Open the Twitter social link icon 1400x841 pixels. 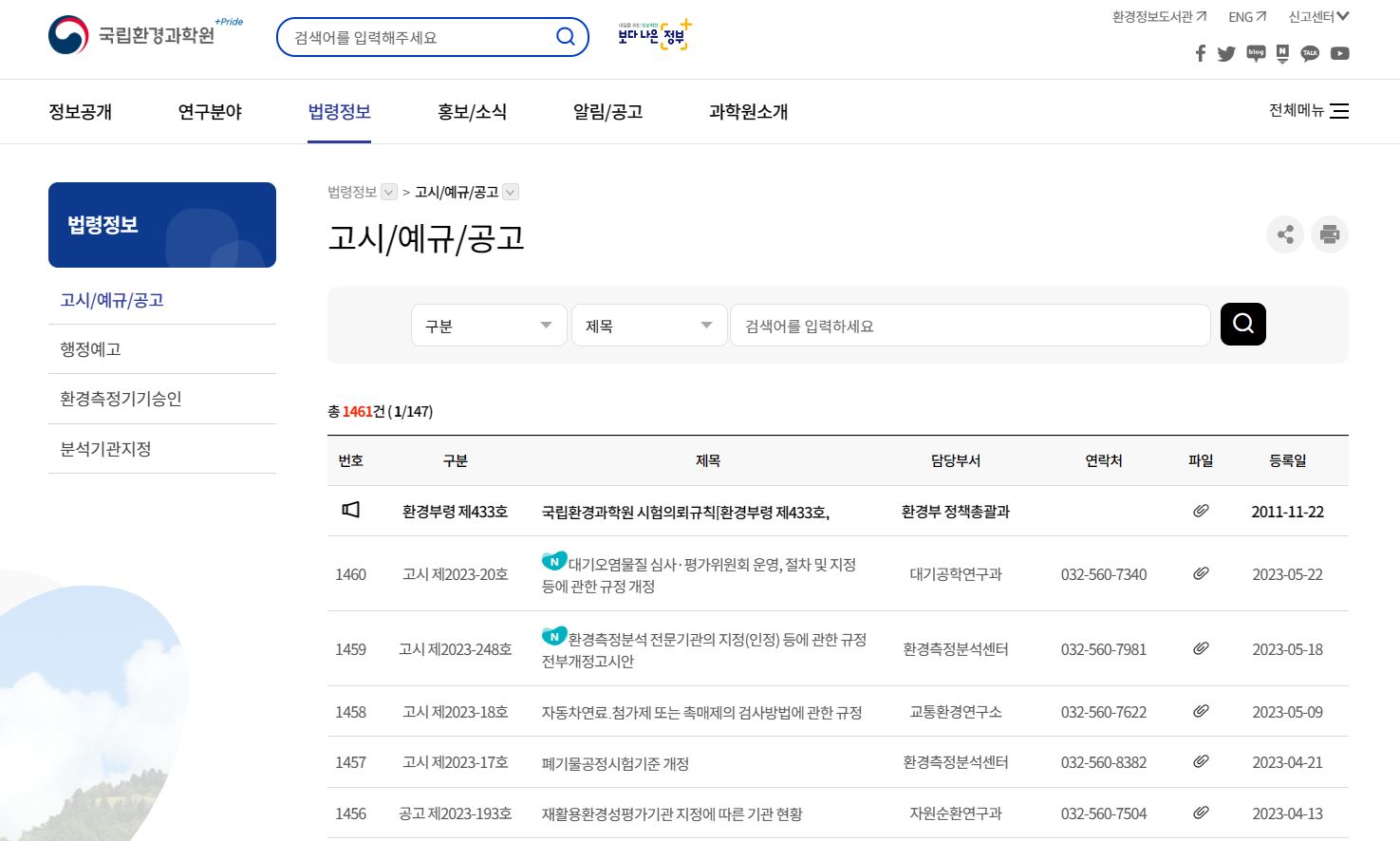click(x=1226, y=53)
